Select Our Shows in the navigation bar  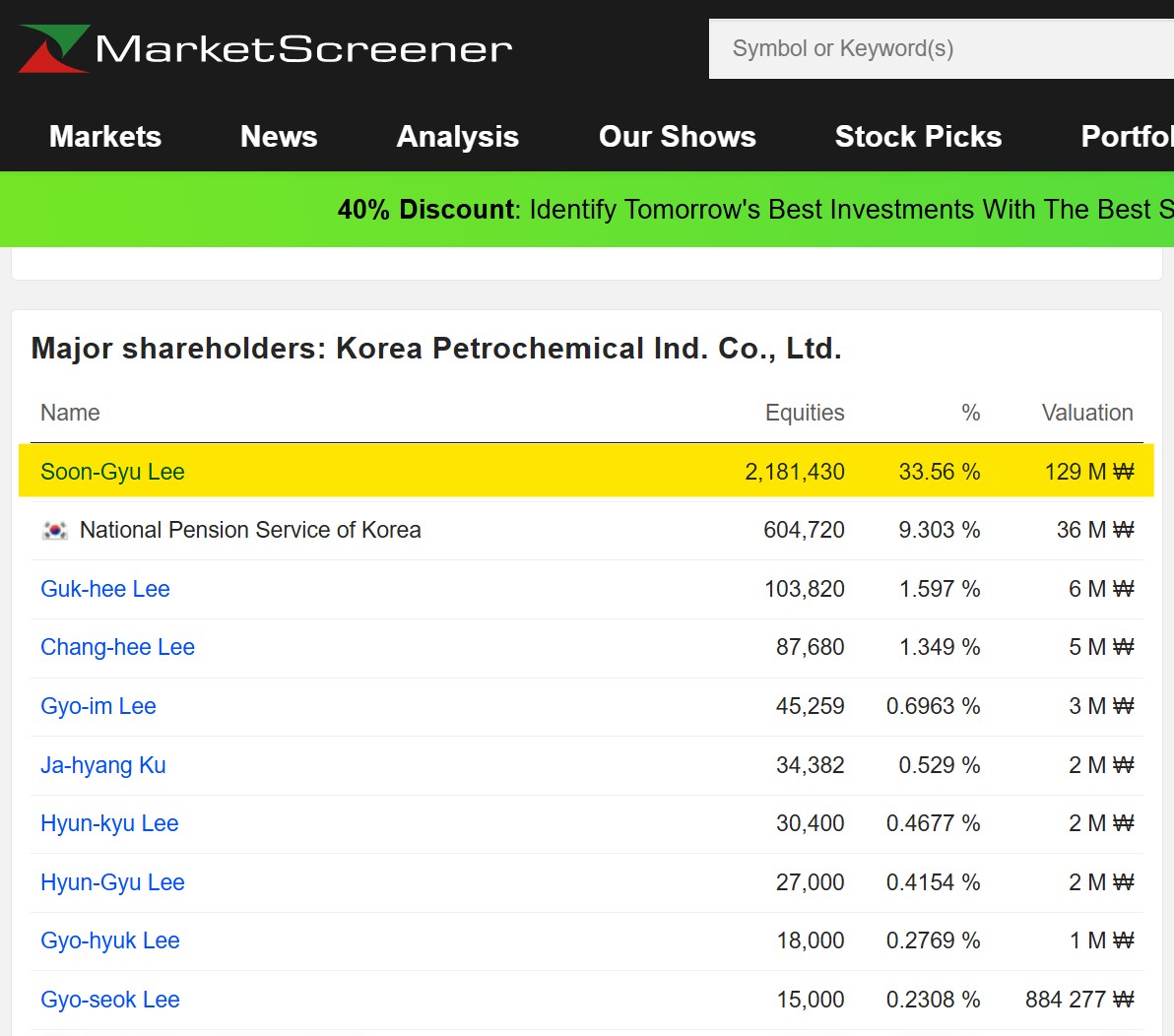(677, 136)
